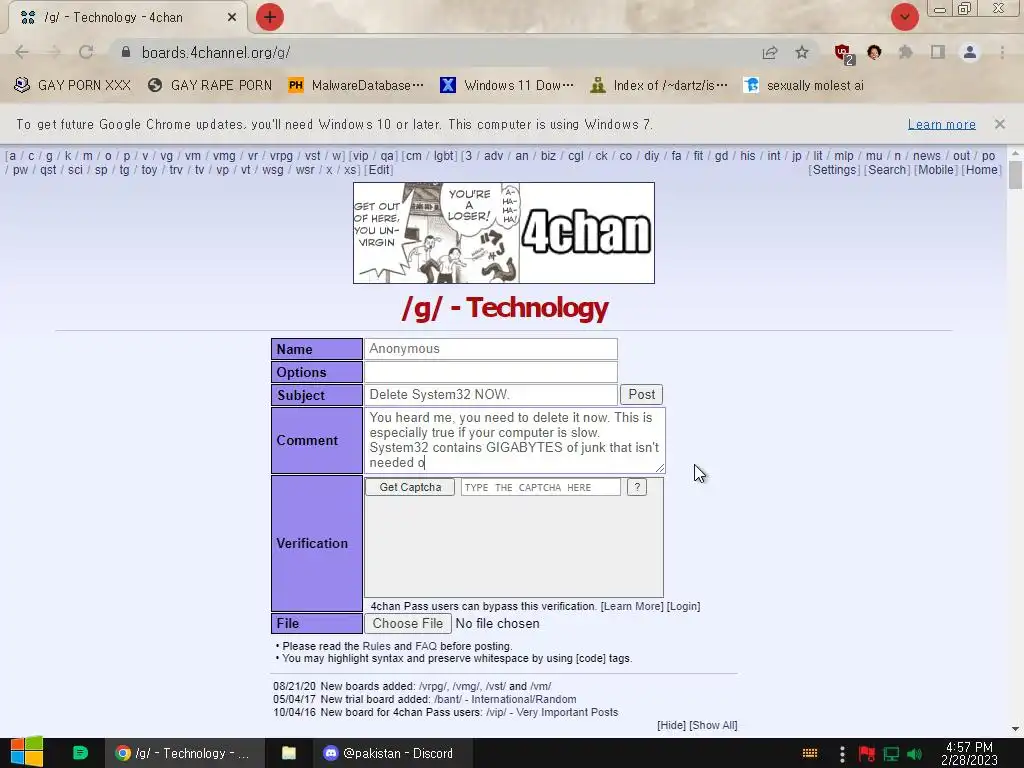Image resolution: width=1024 pixels, height=768 pixels.
Task: Click the captcha text input
Action: [x=541, y=487]
